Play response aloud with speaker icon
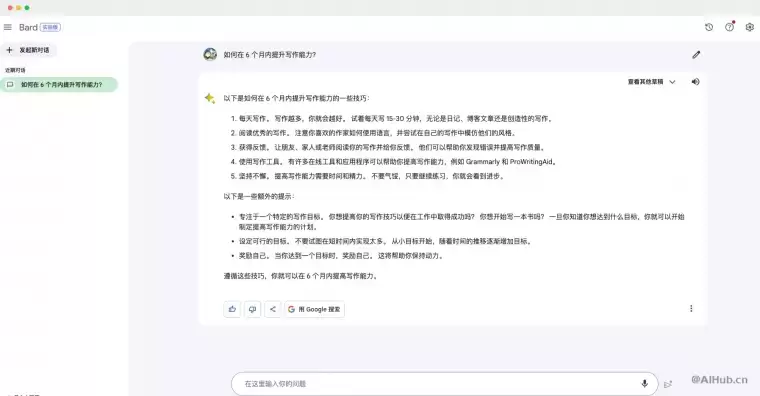 696,82
